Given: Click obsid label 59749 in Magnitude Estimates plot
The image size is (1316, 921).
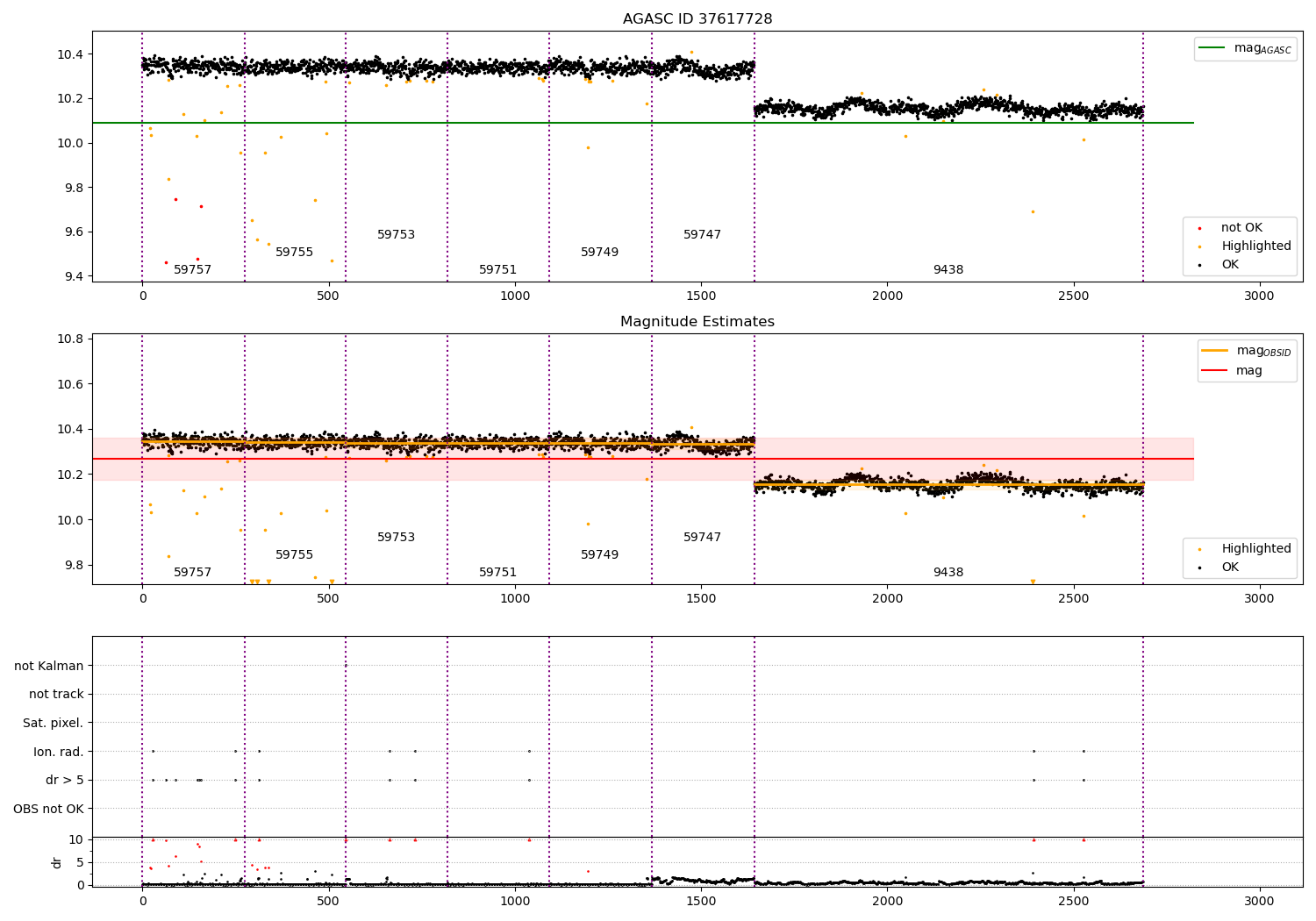Looking at the screenshot, I should pyautogui.click(x=599, y=555).
